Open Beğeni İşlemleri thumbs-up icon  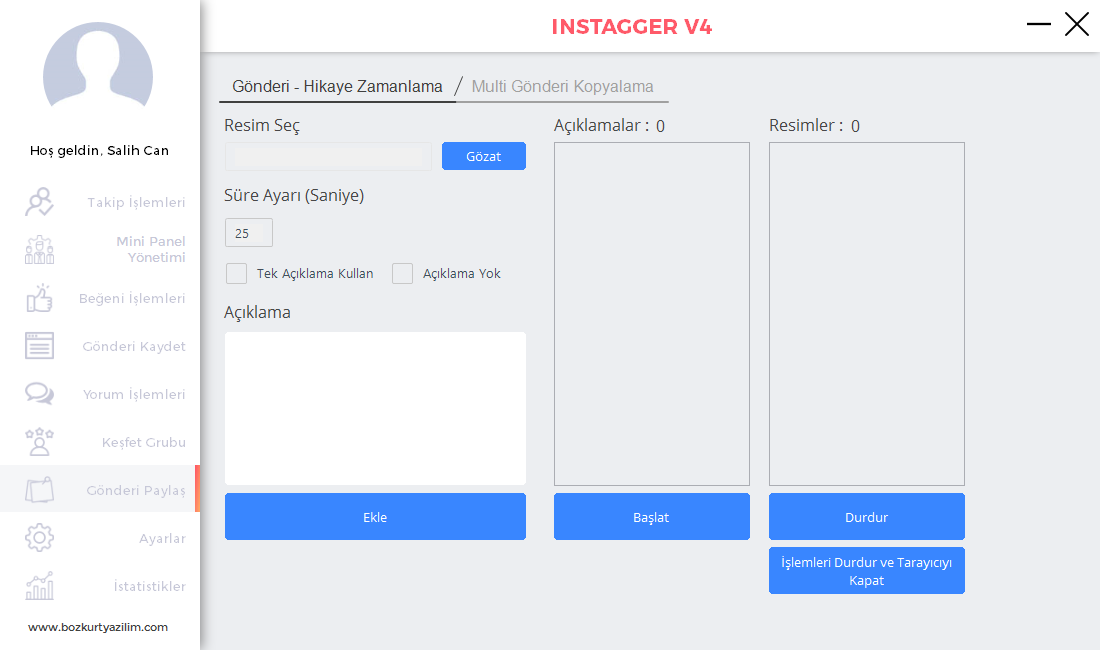[x=39, y=298]
